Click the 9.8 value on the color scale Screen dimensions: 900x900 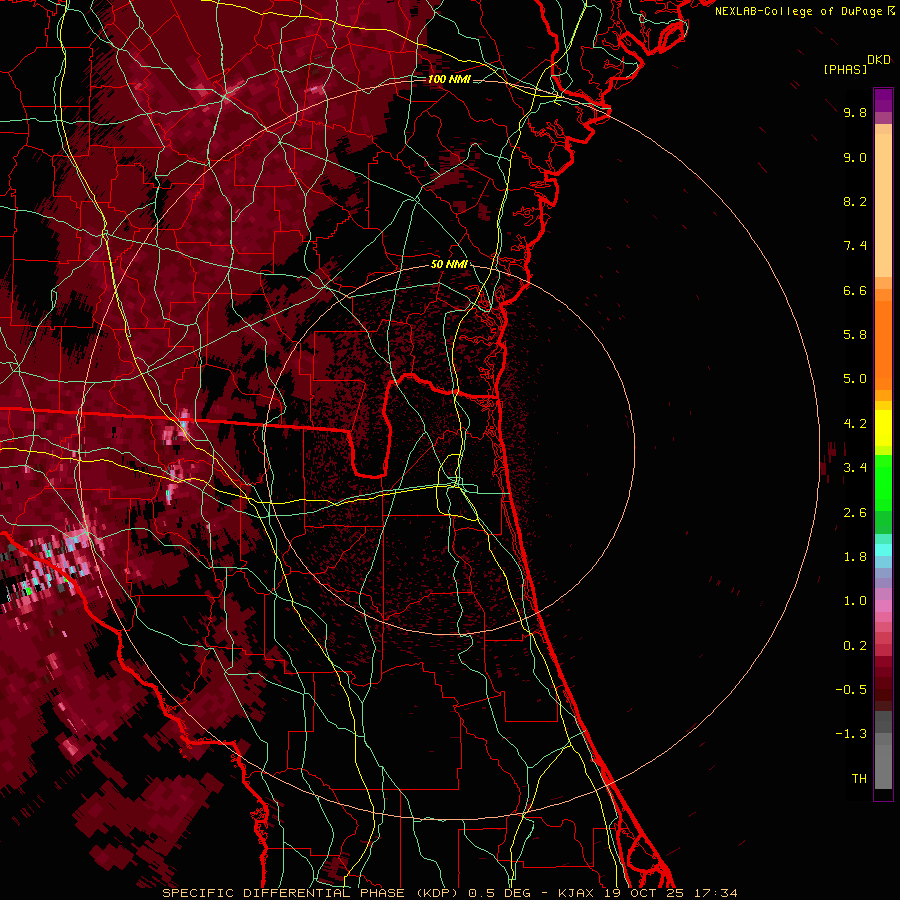click(x=855, y=112)
